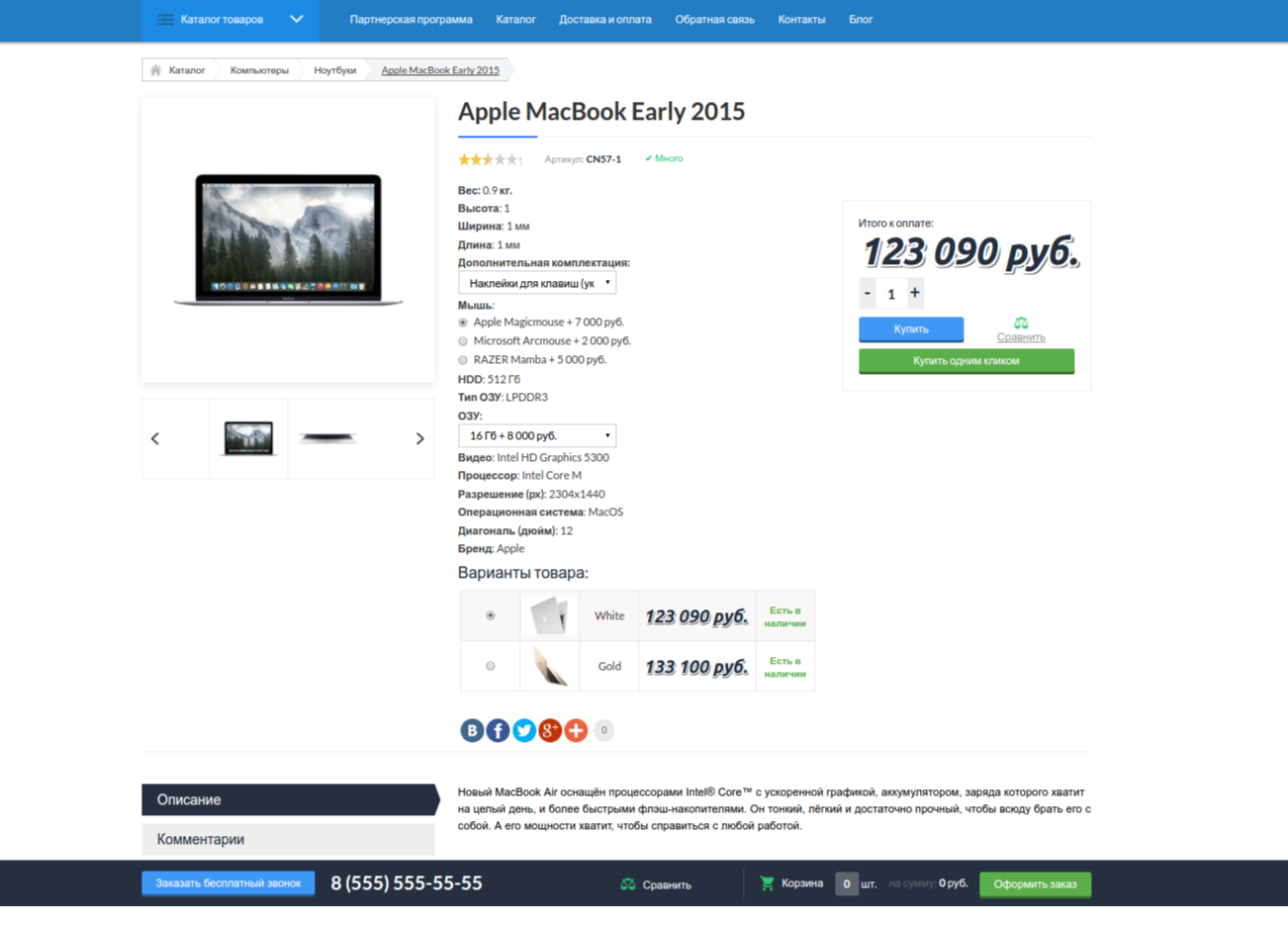This screenshot has width=1288, height=929.
Task: Open more sharing options plus icon
Action: click(x=576, y=730)
